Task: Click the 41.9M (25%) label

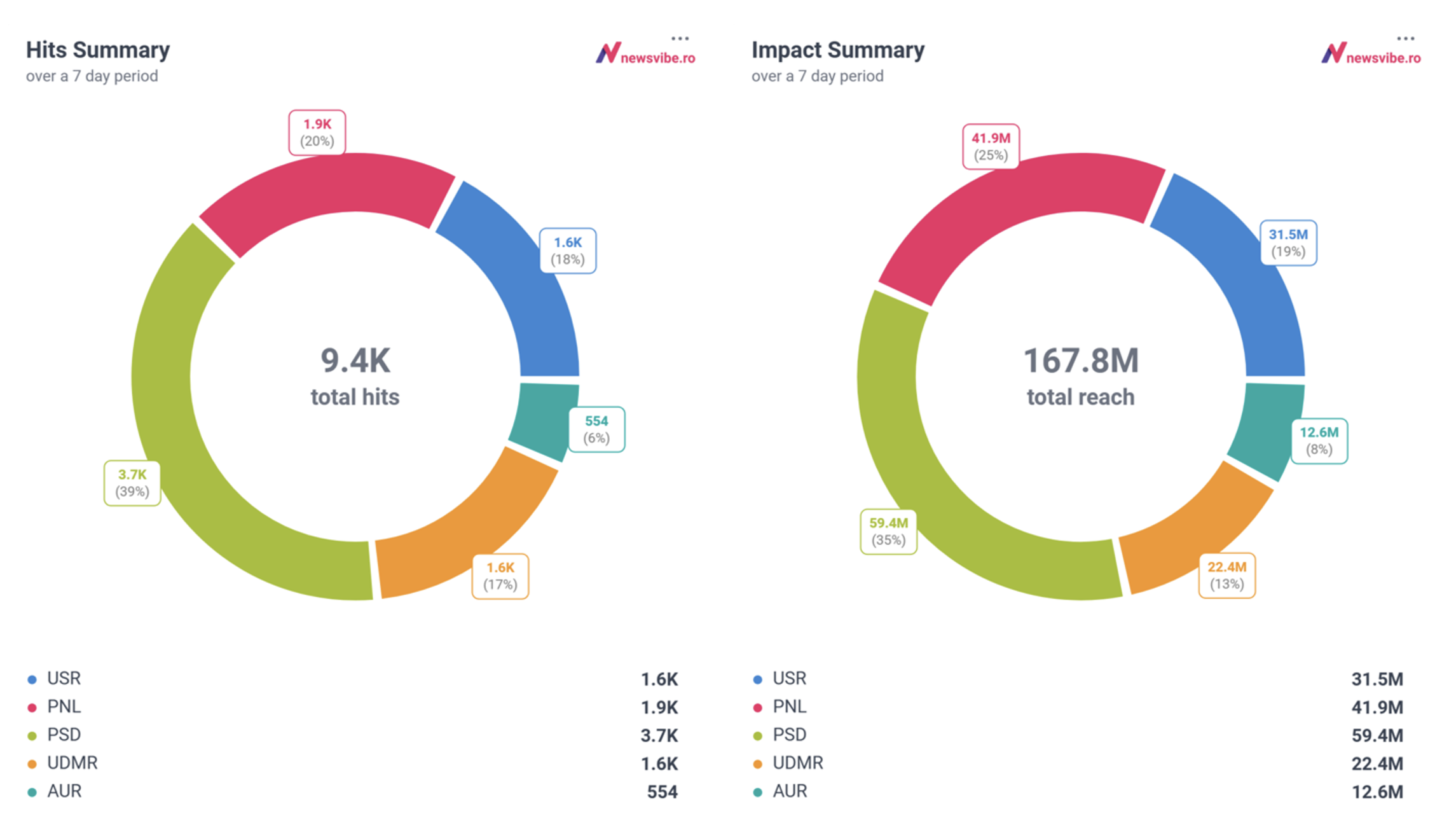Action: click(x=991, y=146)
